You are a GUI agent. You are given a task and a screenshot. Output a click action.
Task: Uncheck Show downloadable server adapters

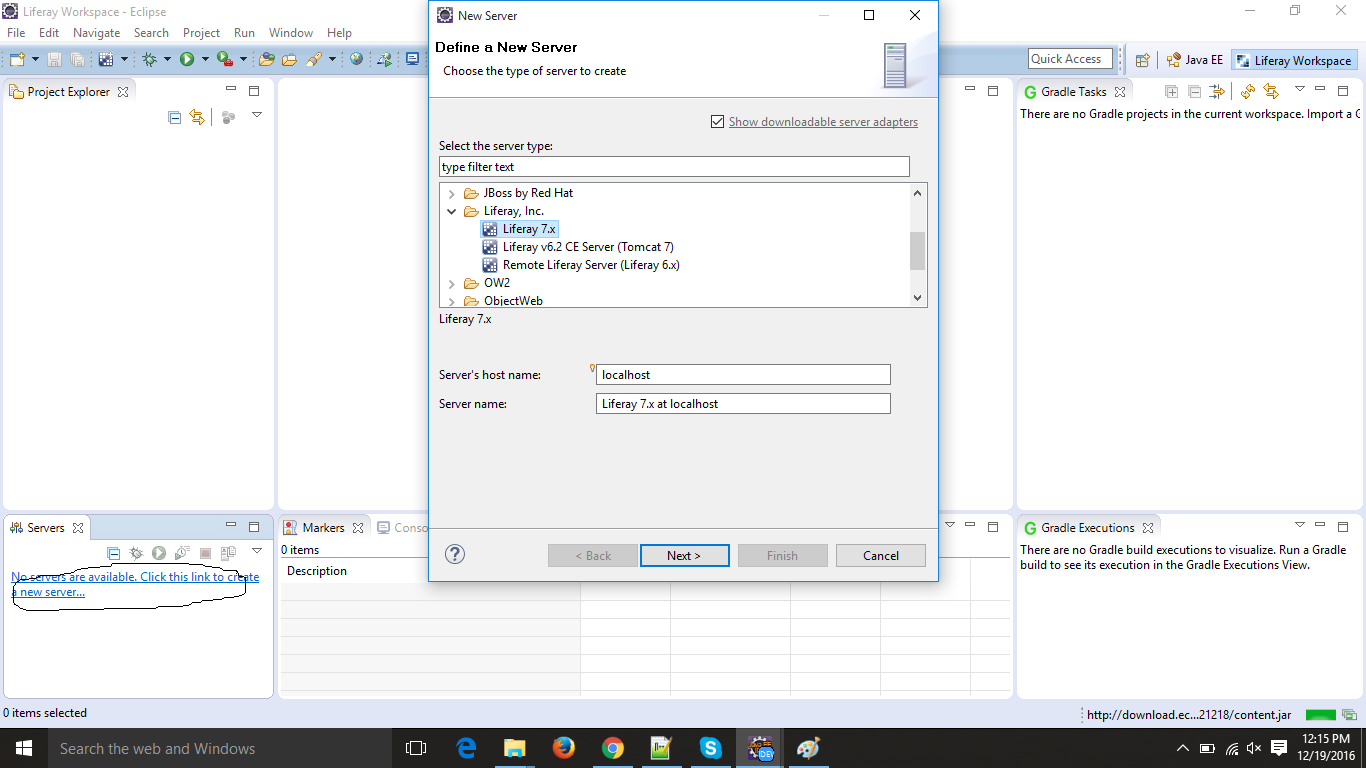pos(718,121)
